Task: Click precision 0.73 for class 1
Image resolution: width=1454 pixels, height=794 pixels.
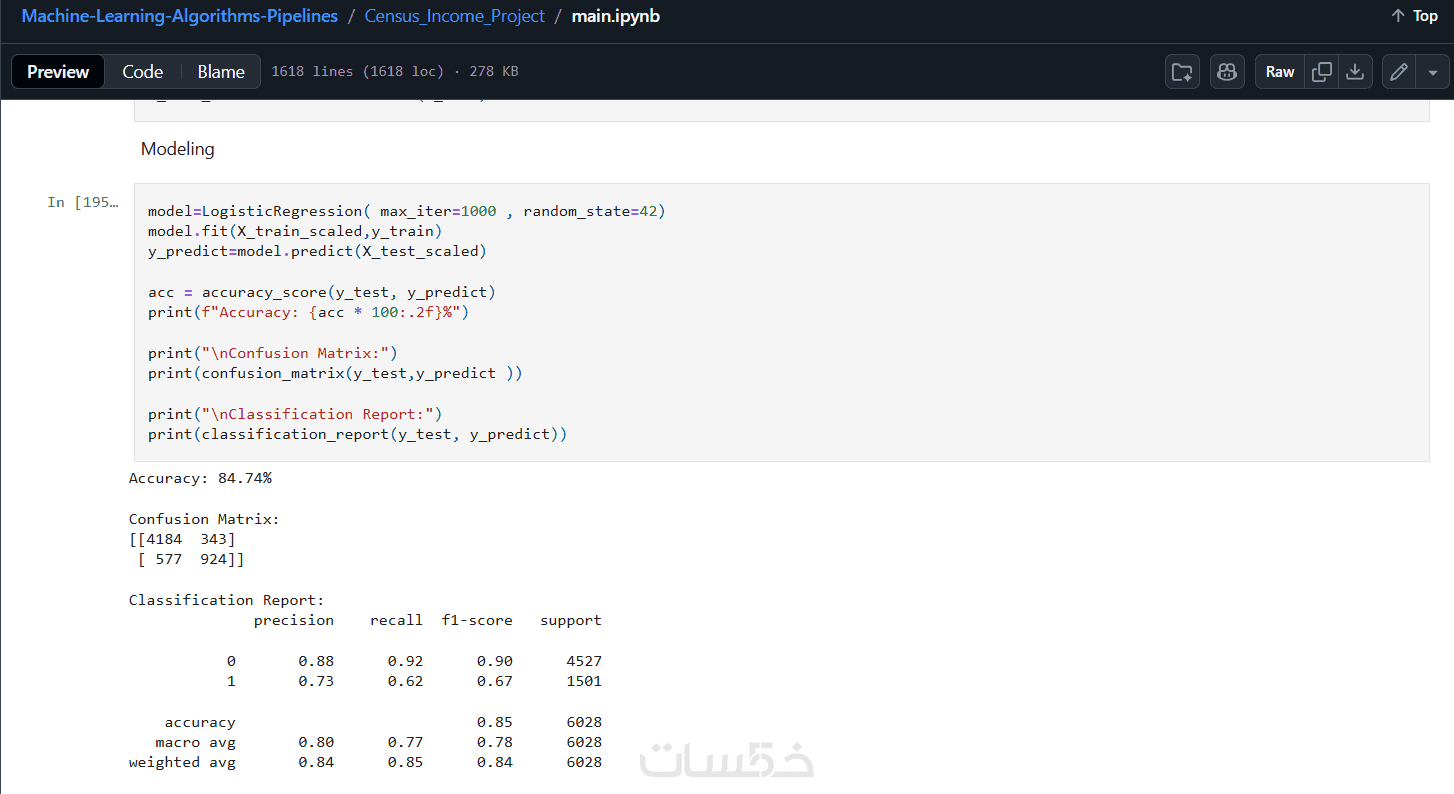Action: 316,681
